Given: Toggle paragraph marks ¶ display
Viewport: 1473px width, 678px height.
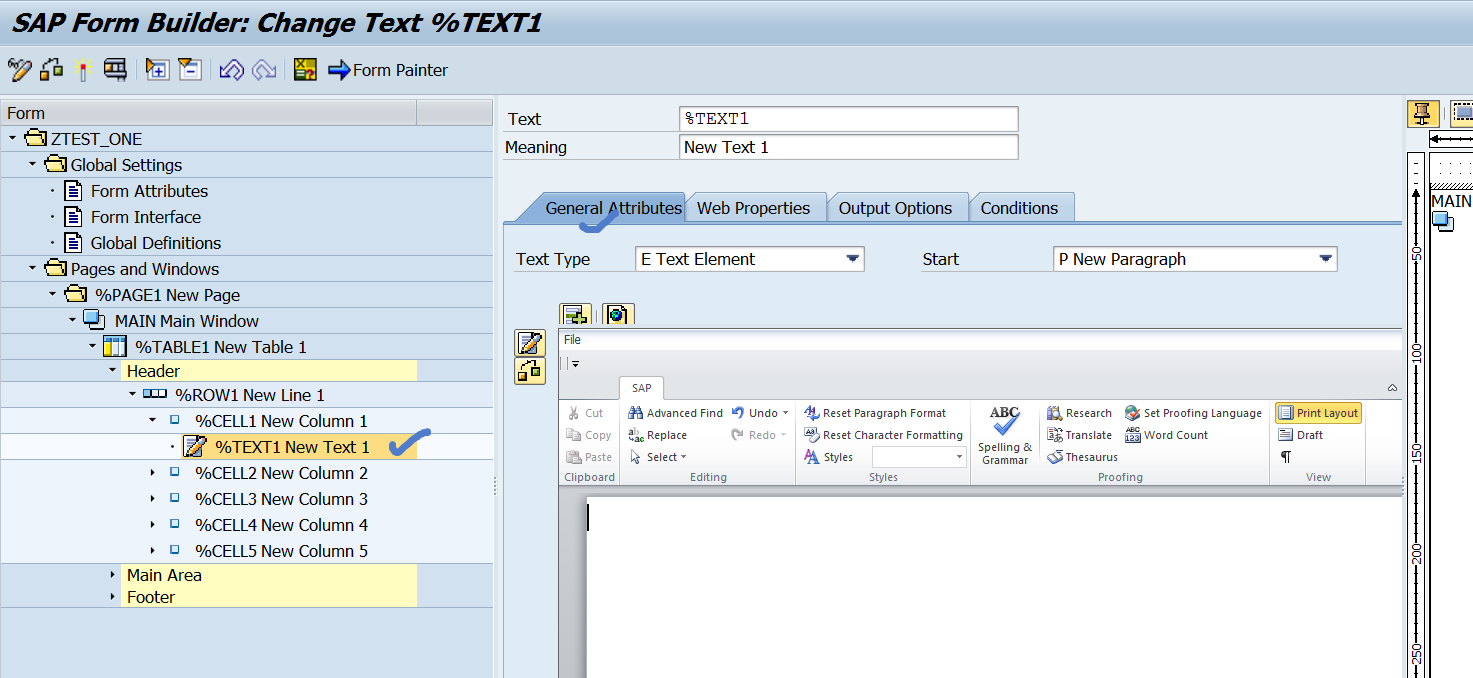Looking at the screenshot, I should click(x=1286, y=457).
